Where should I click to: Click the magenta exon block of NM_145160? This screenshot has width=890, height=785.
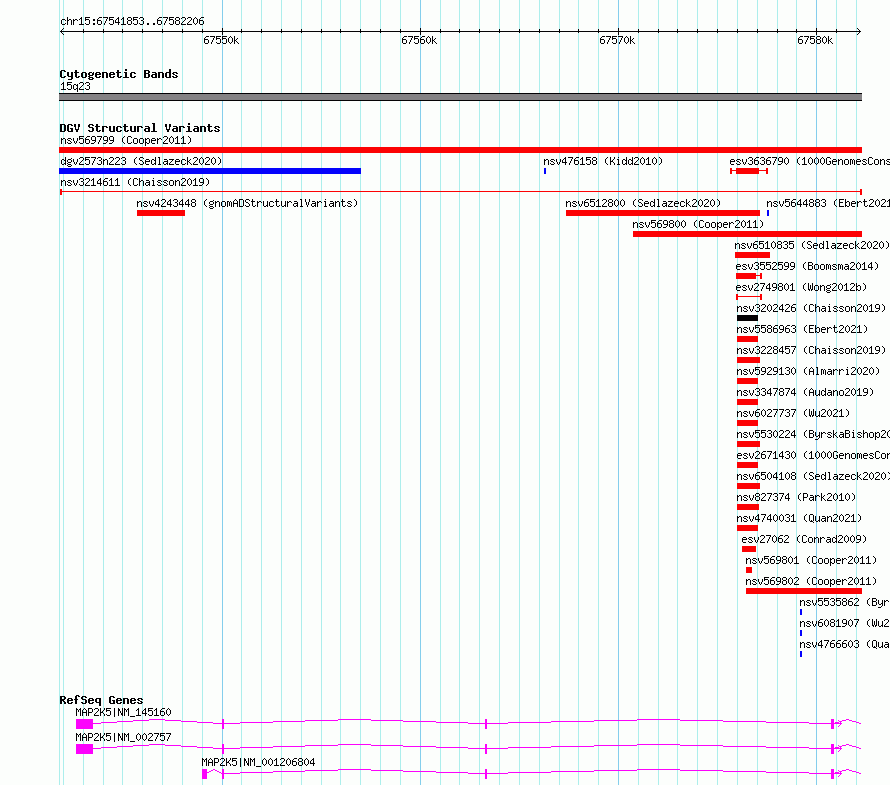[x=85, y=724]
